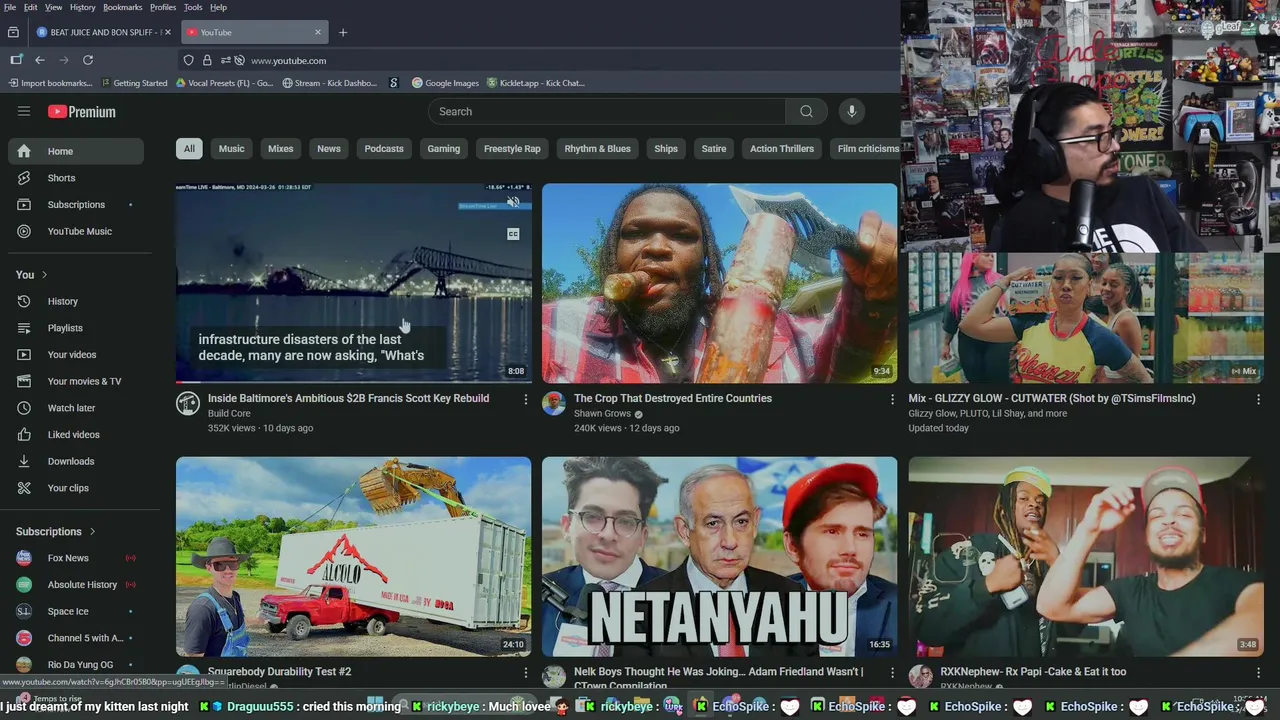
Task: Select the Rhythm & Blues filter chip
Action: coord(597,149)
